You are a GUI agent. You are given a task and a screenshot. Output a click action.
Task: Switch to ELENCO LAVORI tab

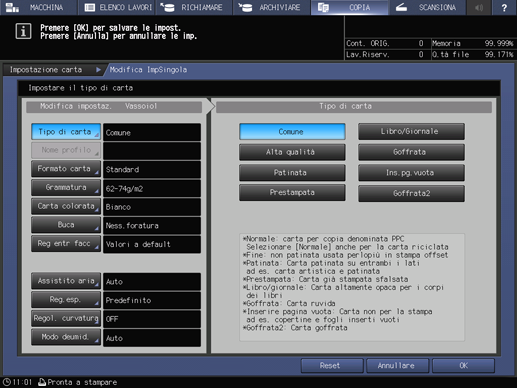pyautogui.click(x=116, y=7)
